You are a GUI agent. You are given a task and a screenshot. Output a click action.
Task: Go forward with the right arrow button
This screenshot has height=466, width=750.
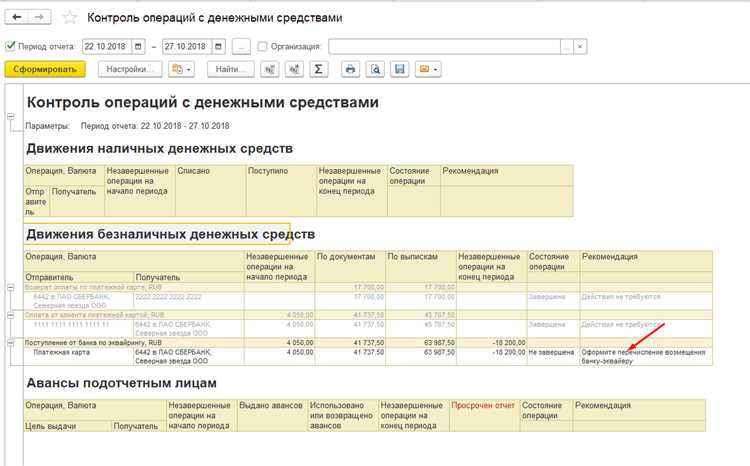tap(39, 18)
